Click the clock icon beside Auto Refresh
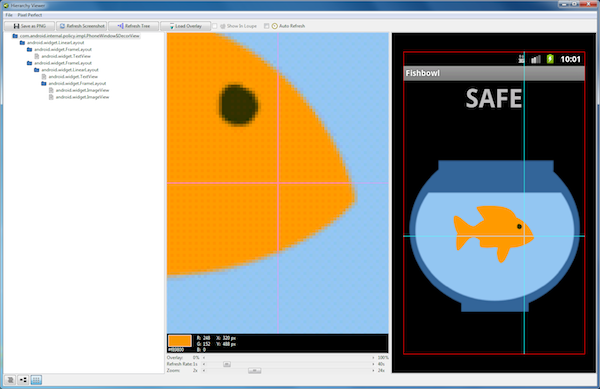The image size is (600, 389). pyautogui.click(x=274, y=26)
